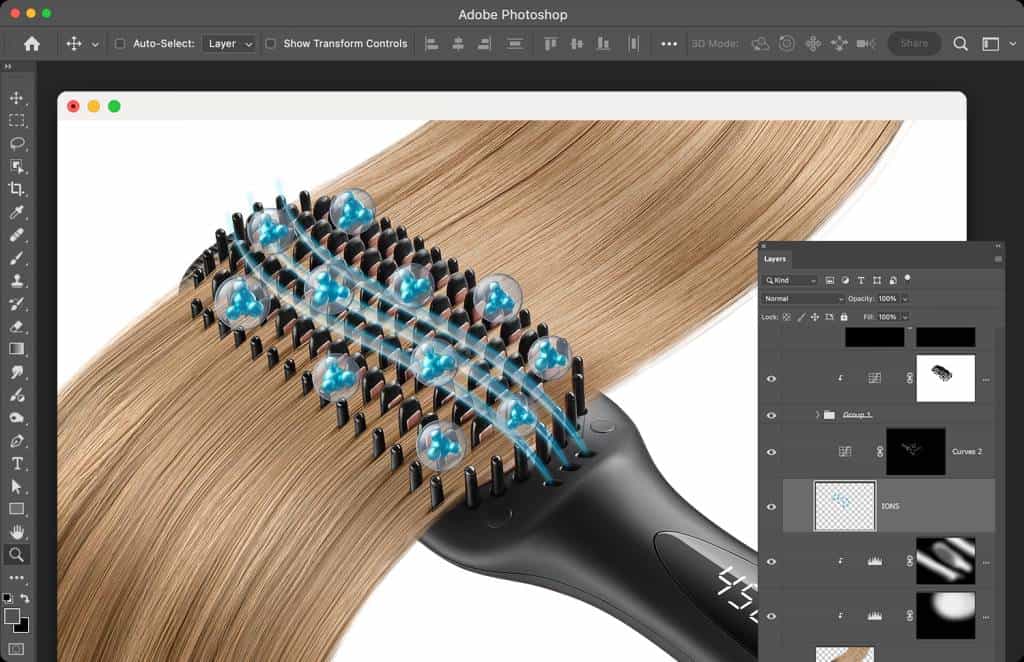The width and height of the screenshot is (1024, 662).
Task: Hide the Group 1 layer group
Action: point(771,415)
